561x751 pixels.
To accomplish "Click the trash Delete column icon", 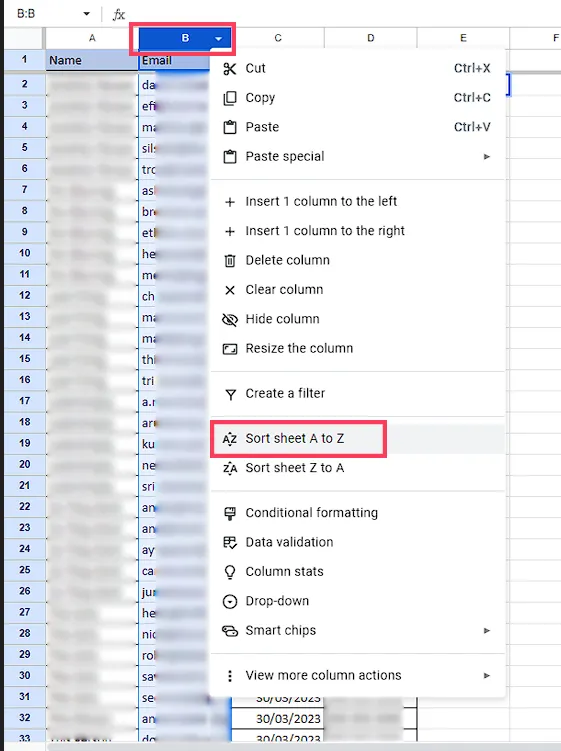I will 230,261.
